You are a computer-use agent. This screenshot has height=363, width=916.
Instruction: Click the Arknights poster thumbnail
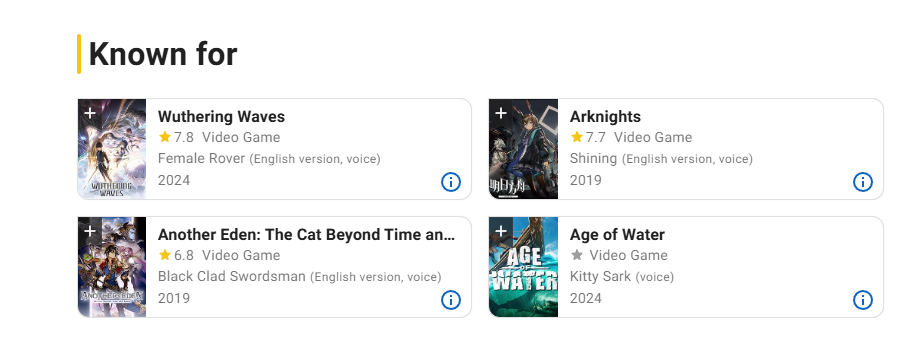(x=523, y=149)
